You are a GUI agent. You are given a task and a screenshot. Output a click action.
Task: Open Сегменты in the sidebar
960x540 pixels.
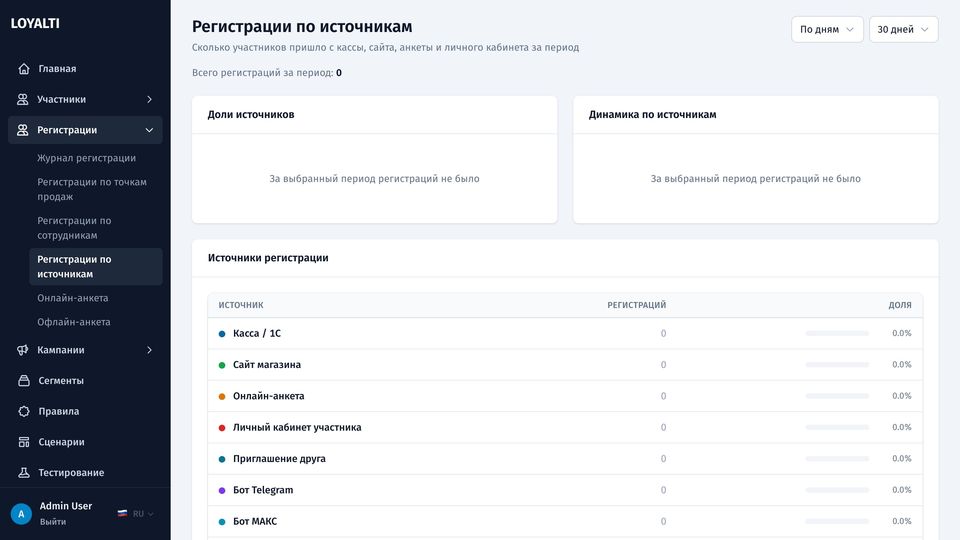(85, 381)
